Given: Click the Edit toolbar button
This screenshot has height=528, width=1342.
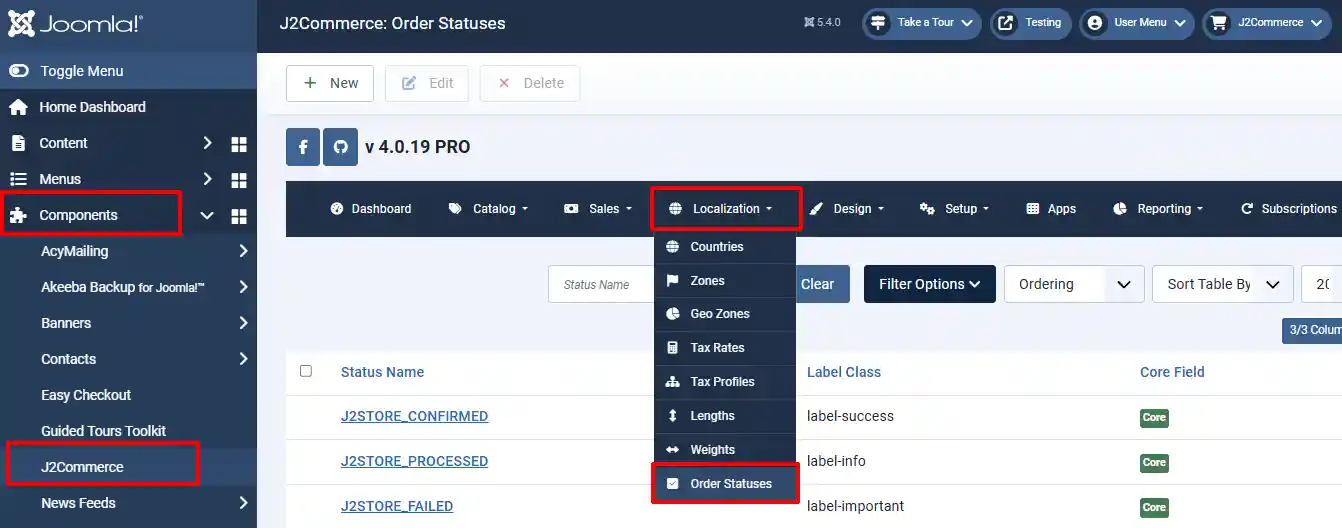Looking at the screenshot, I should 427,83.
